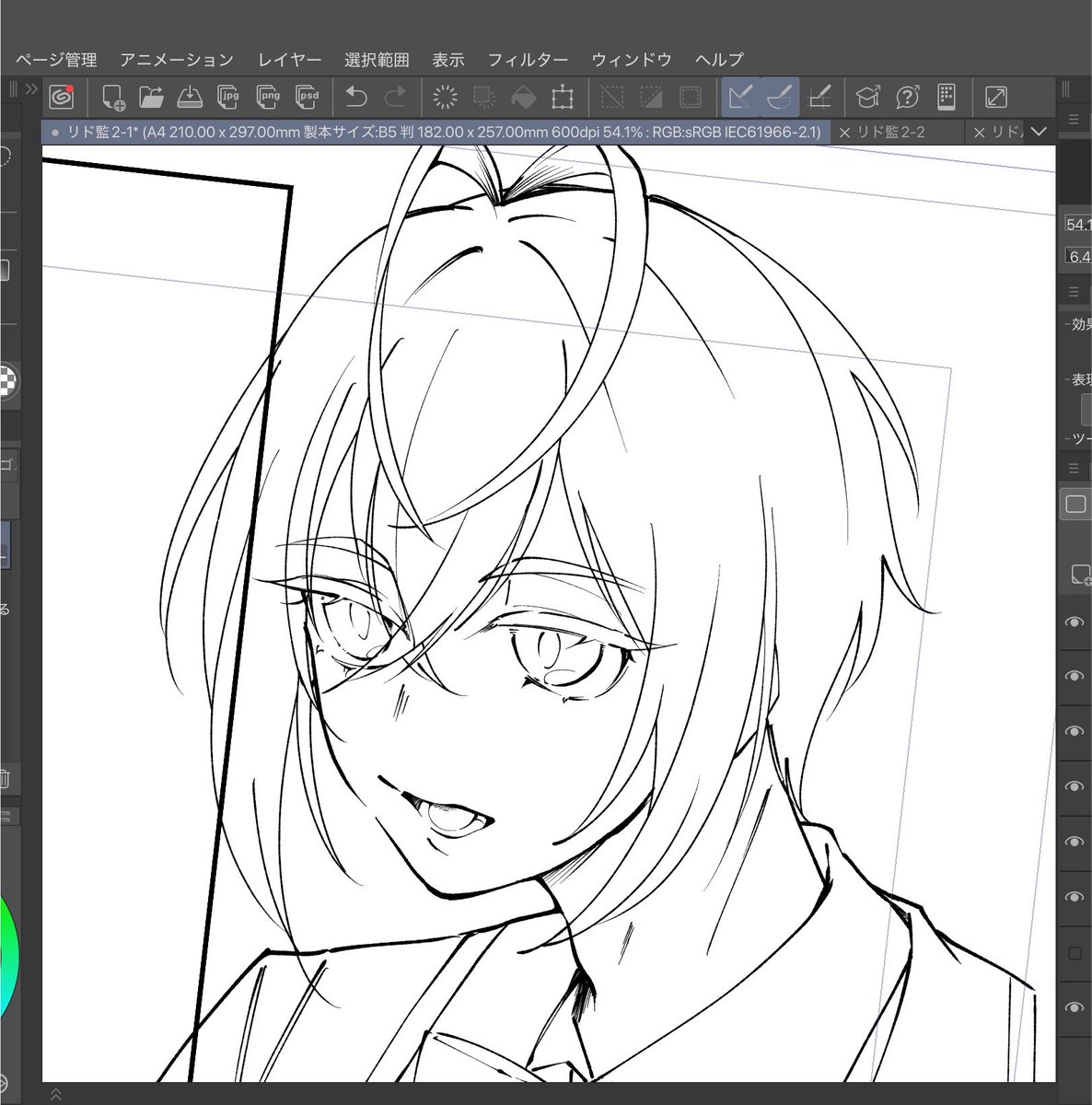
Task: Expand bottom-left double chevron up
Action: click(54, 1094)
